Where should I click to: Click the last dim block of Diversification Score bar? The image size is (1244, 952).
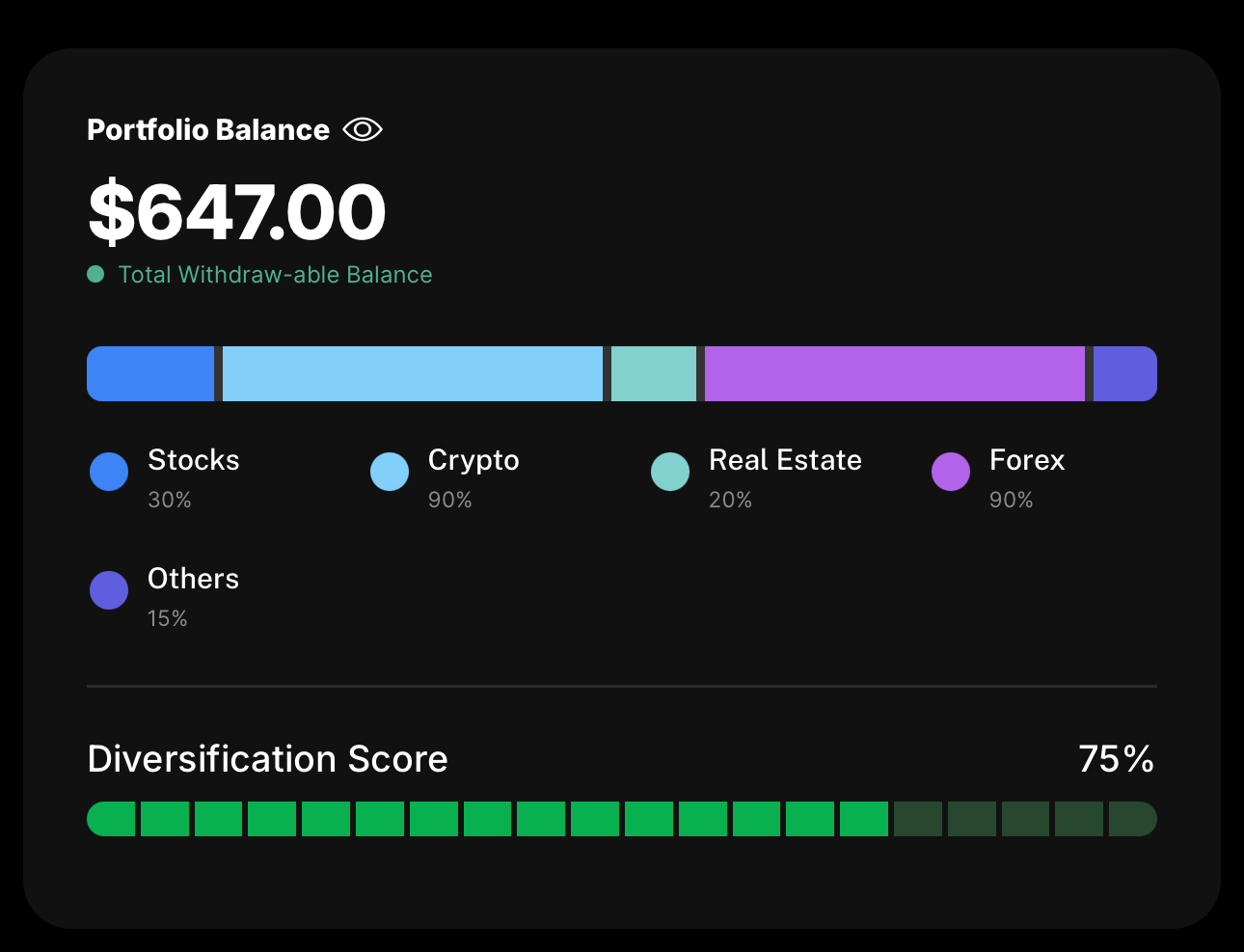tap(1133, 819)
